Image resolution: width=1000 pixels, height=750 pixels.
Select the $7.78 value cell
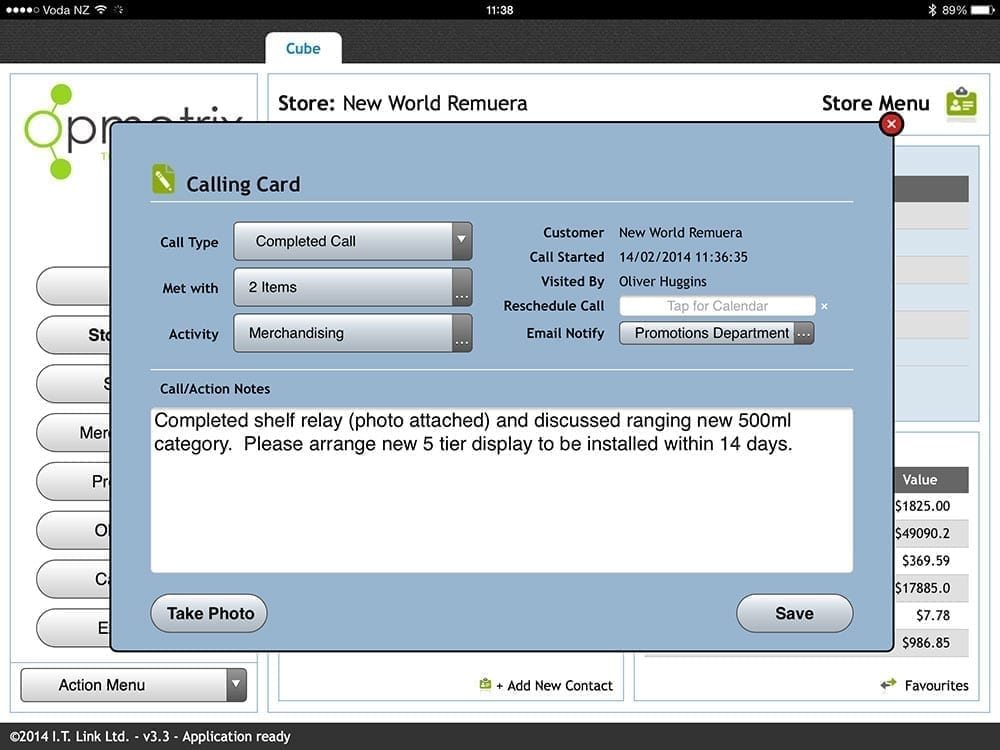pos(932,615)
